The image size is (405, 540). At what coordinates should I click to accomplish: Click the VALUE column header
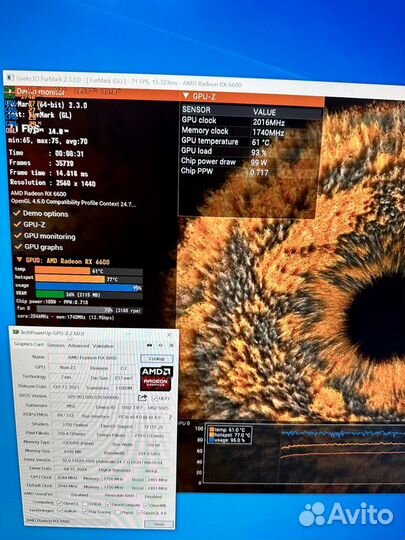pyautogui.click(x=264, y=112)
